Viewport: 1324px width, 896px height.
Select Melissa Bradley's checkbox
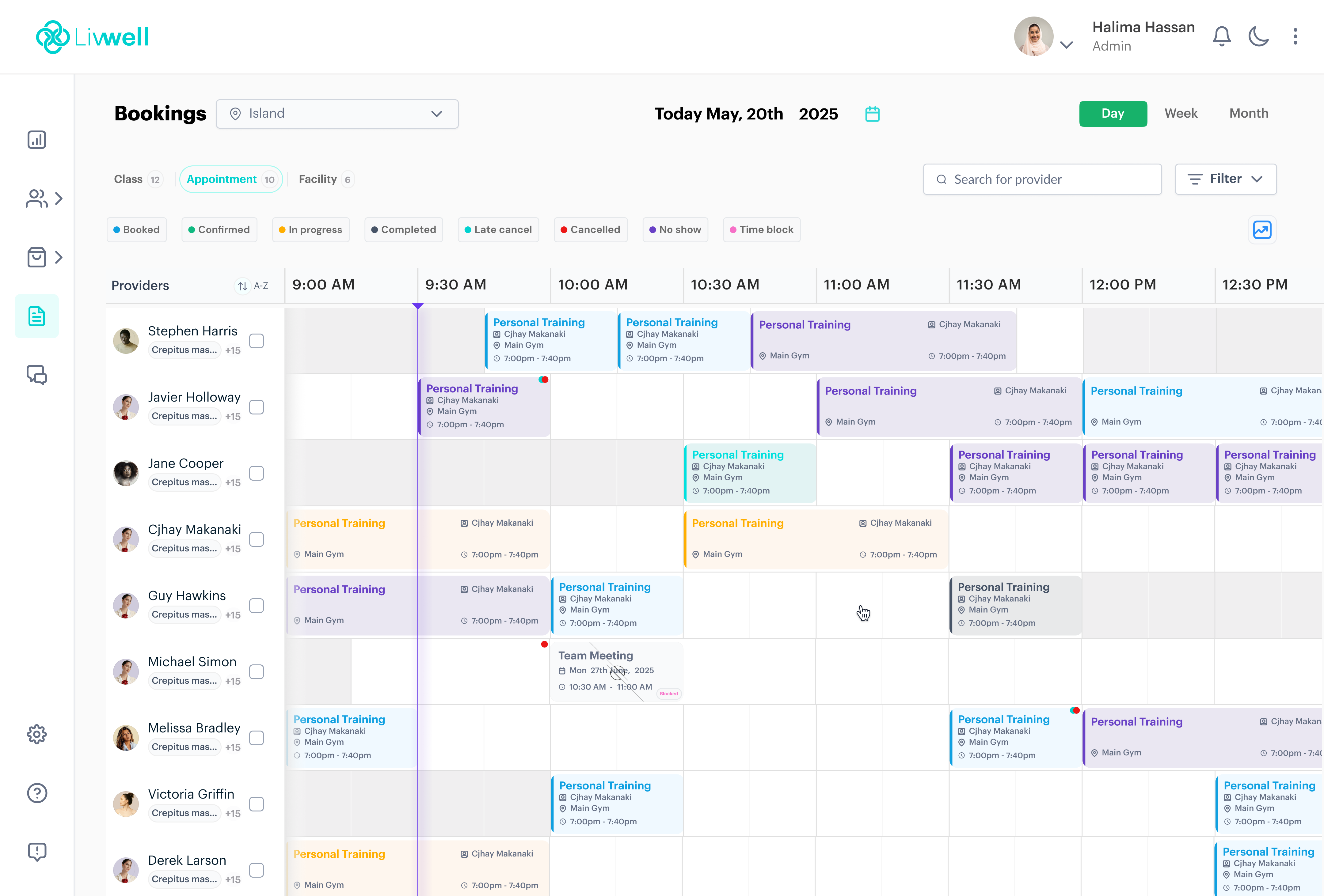pyautogui.click(x=256, y=738)
